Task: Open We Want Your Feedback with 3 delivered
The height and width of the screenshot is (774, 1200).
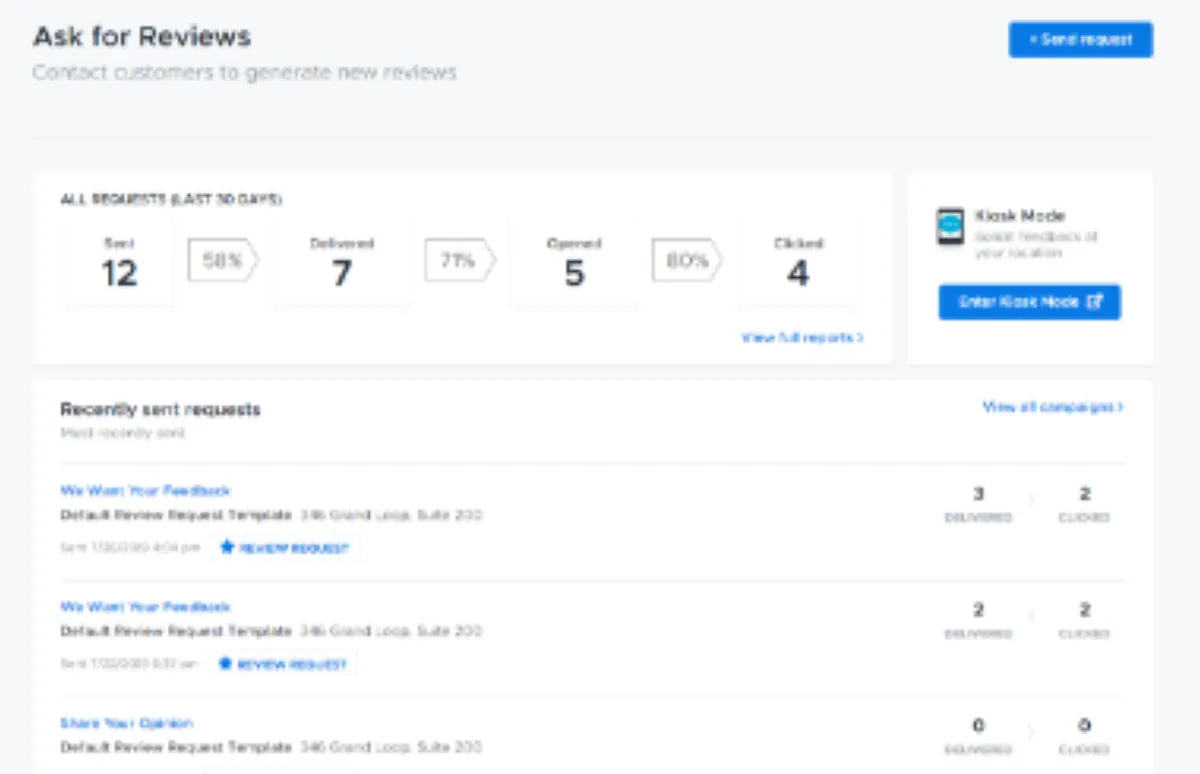Action: click(145, 491)
